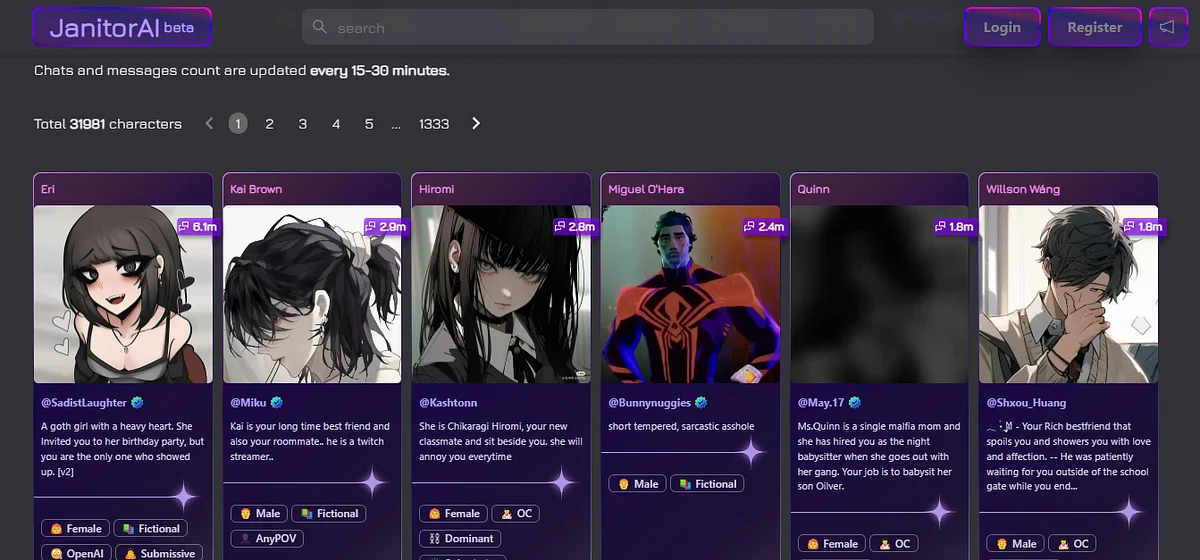The image size is (1200, 560).
Task: Click Eri's 6.1m chat count badge
Action: [x=197, y=227]
